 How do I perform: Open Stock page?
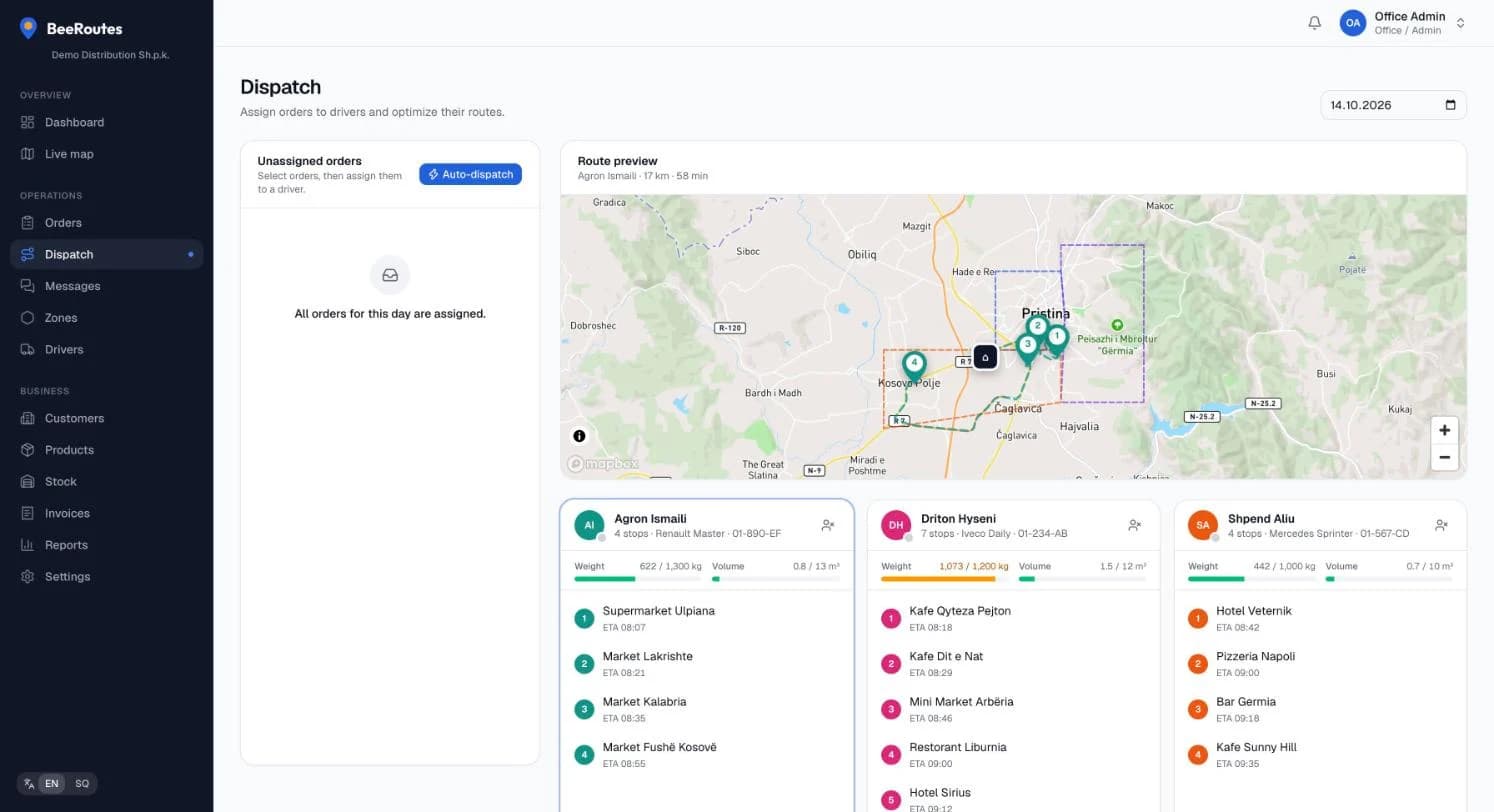106,481
